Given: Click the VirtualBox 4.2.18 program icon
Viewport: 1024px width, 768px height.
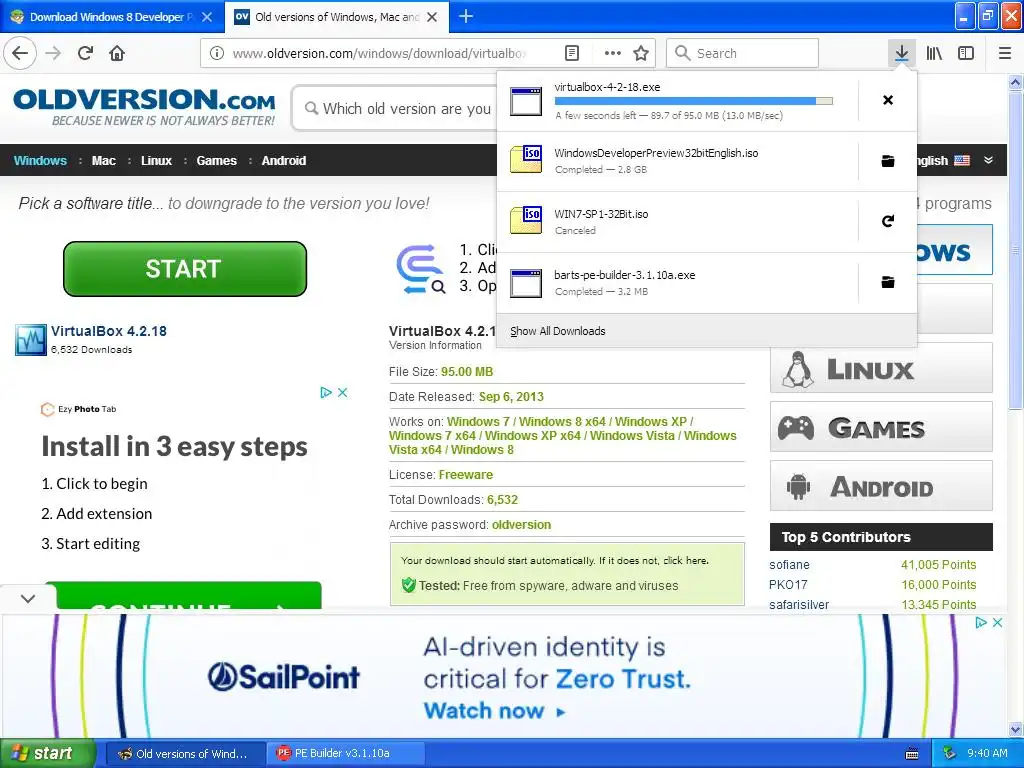Looking at the screenshot, I should 31,340.
